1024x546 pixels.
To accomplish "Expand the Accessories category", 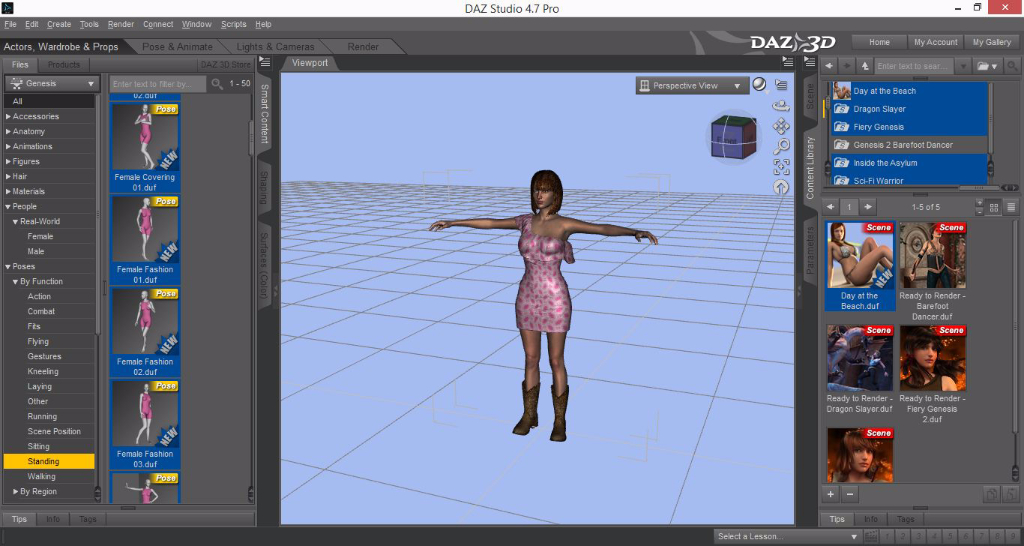I will (8, 116).
